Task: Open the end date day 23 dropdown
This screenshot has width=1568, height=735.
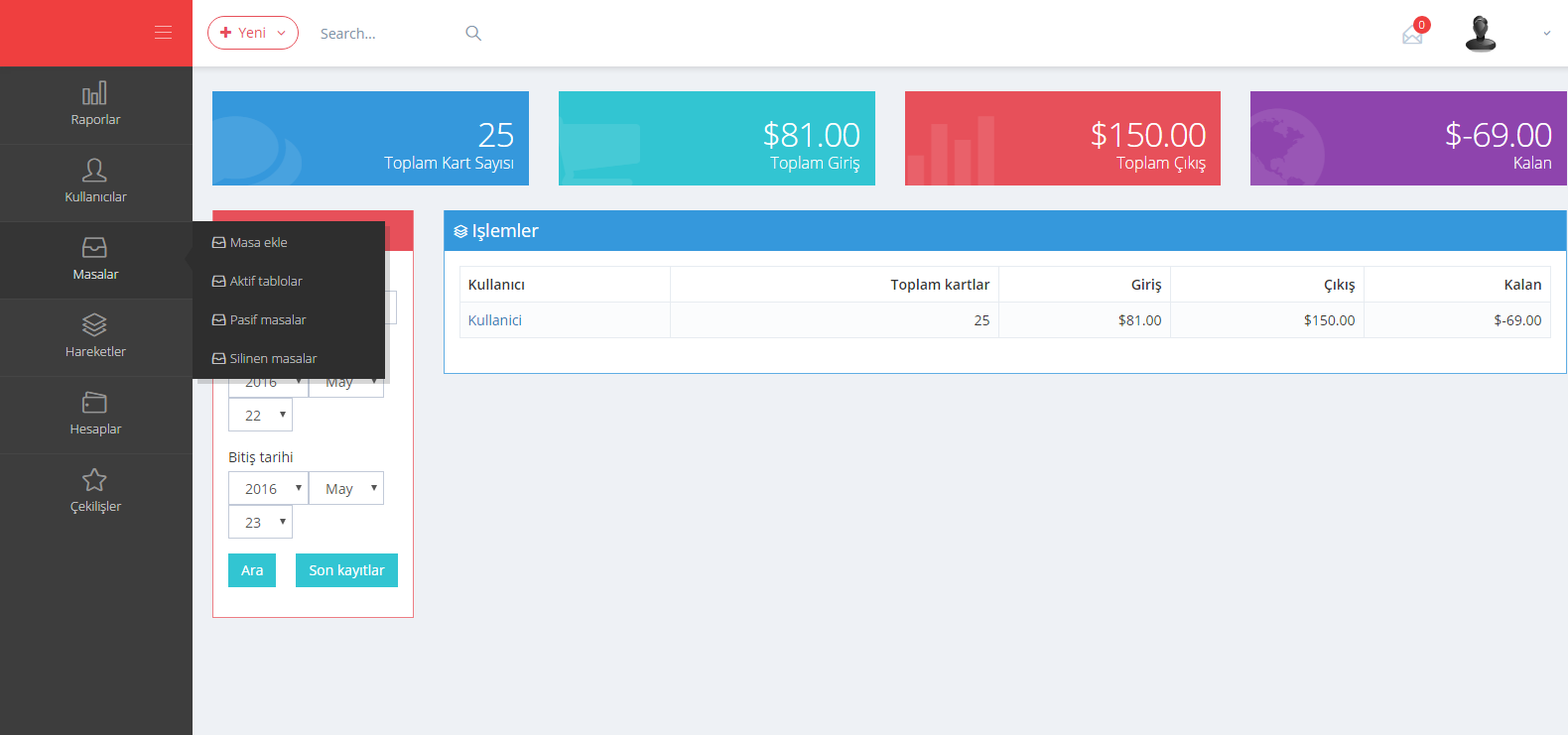Action: click(x=260, y=522)
